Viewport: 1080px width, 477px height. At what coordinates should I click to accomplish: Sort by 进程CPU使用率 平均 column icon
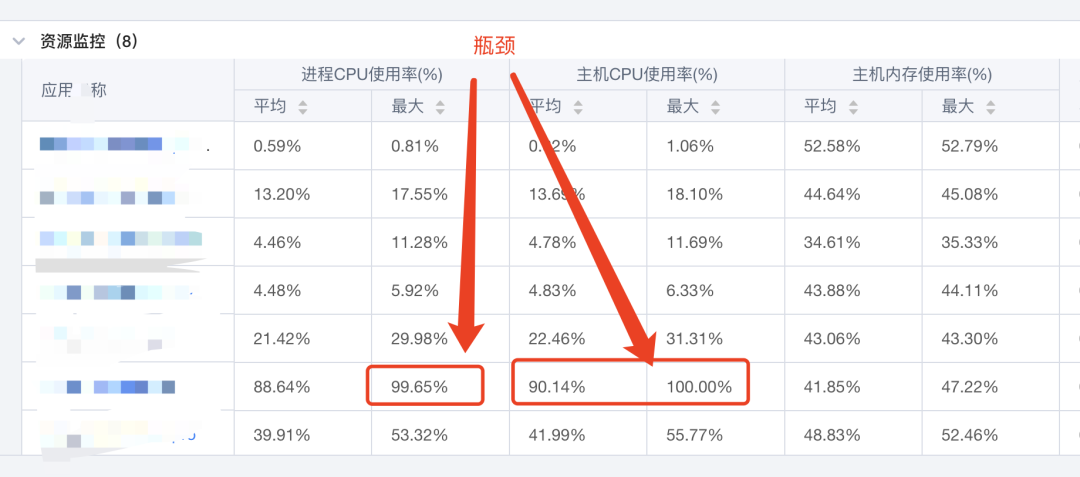(x=302, y=107)
